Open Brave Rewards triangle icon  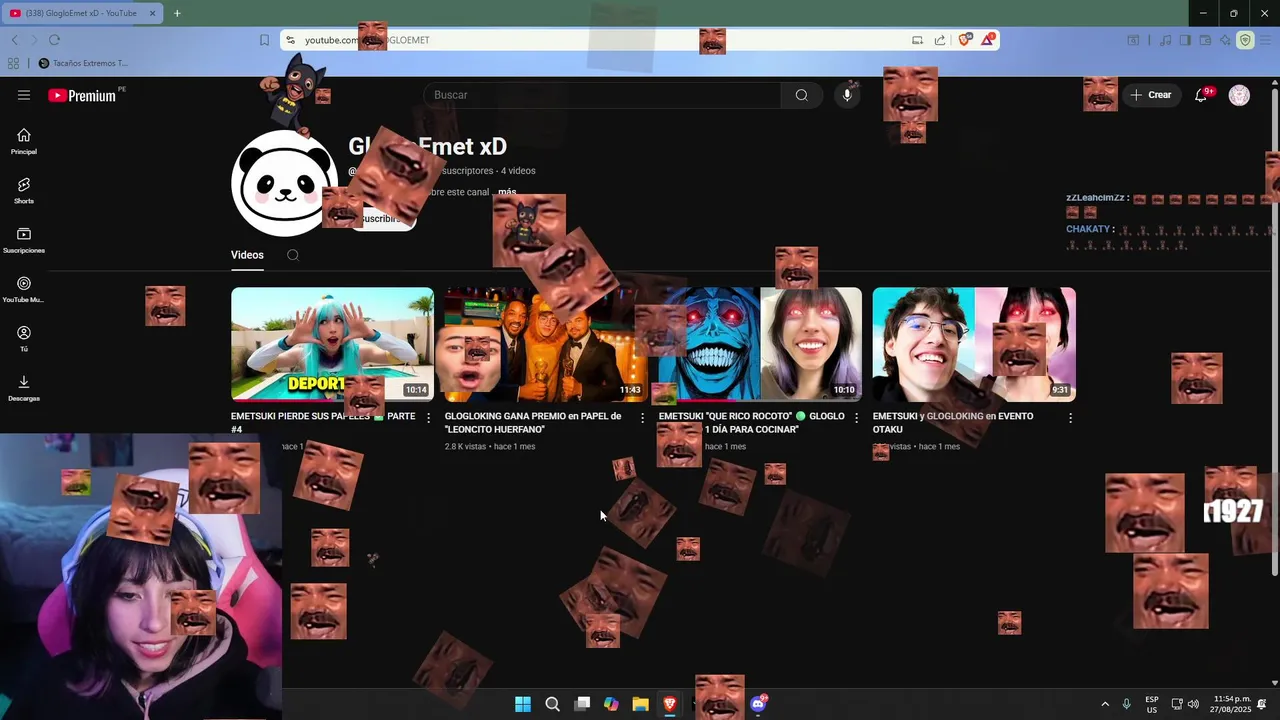[x=988, y=40]
